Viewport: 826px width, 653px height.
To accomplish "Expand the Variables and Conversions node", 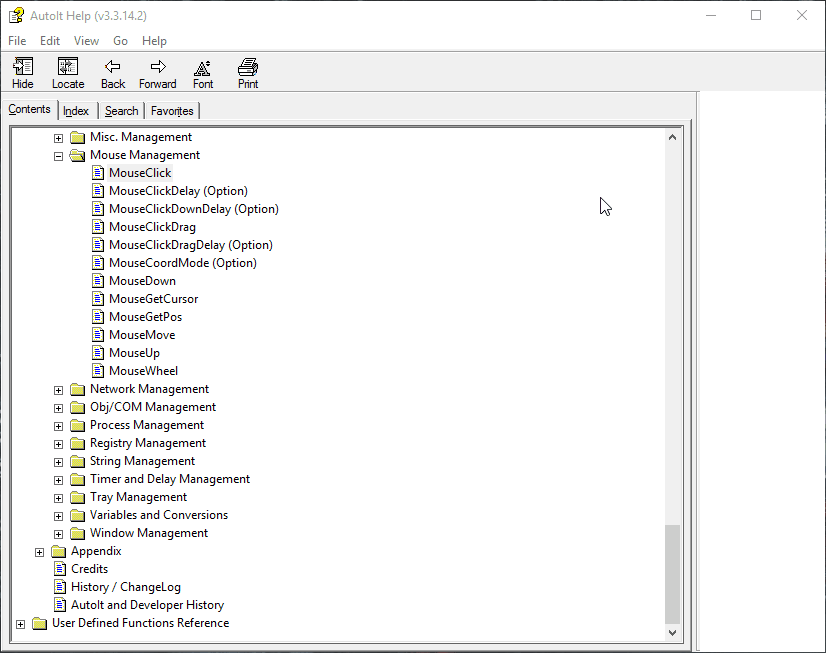I will [58, 516].
